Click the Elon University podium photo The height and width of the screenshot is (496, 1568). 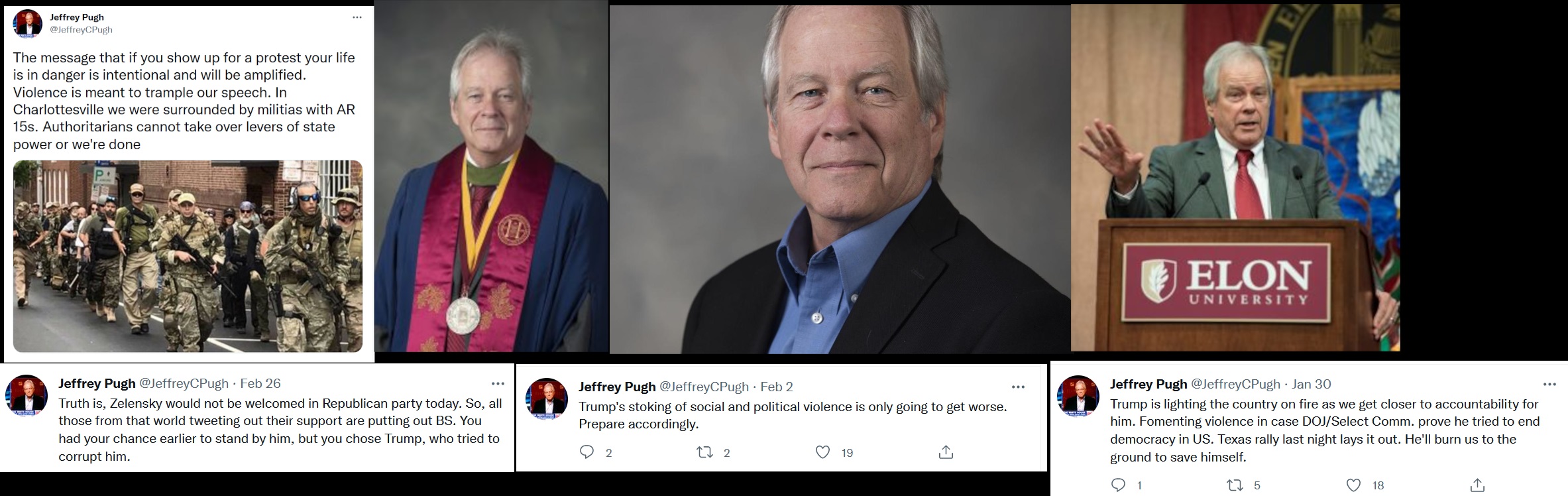(x=1235, y=178)
